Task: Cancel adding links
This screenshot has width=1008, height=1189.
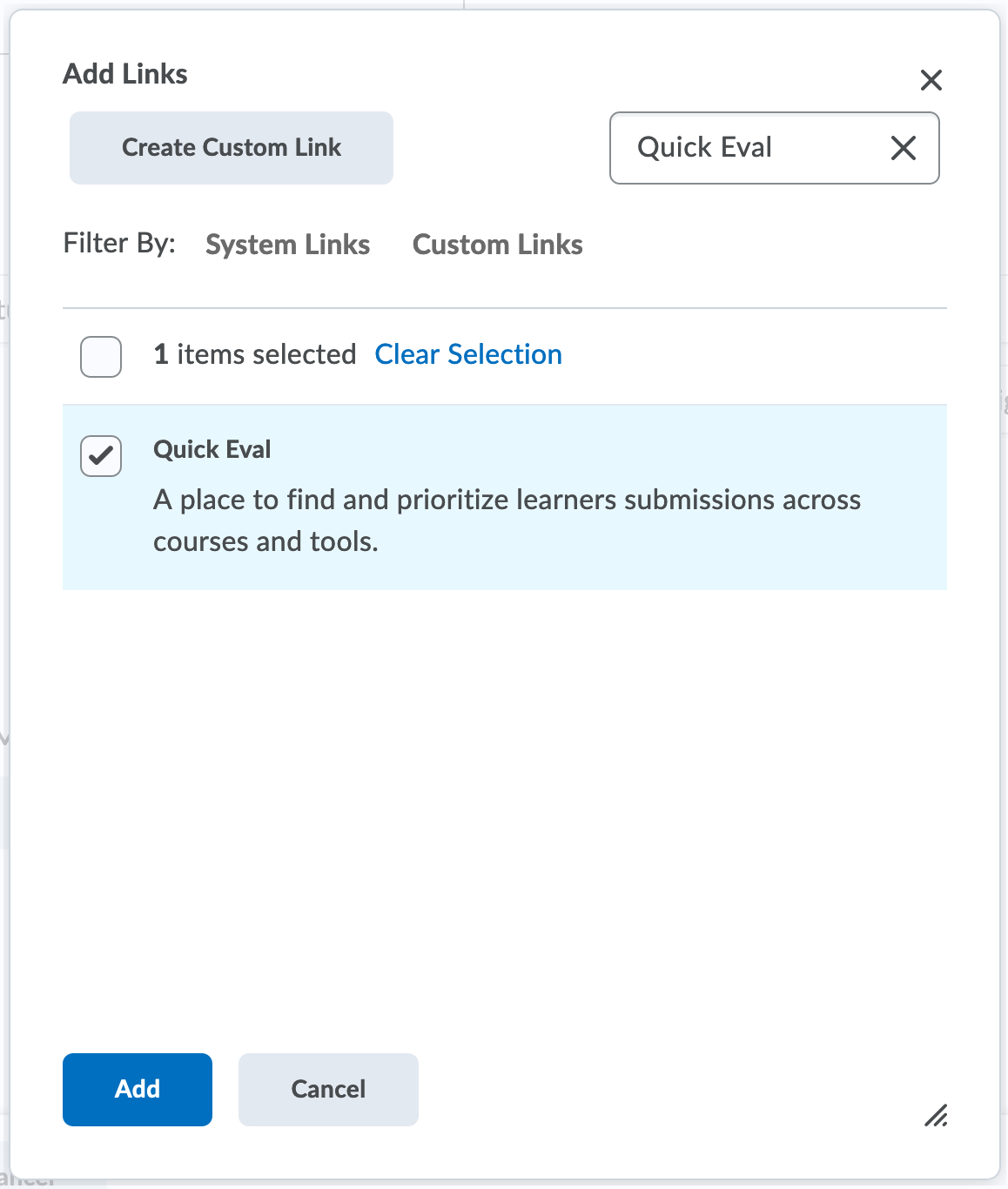Action: (x=328, y=1089)
